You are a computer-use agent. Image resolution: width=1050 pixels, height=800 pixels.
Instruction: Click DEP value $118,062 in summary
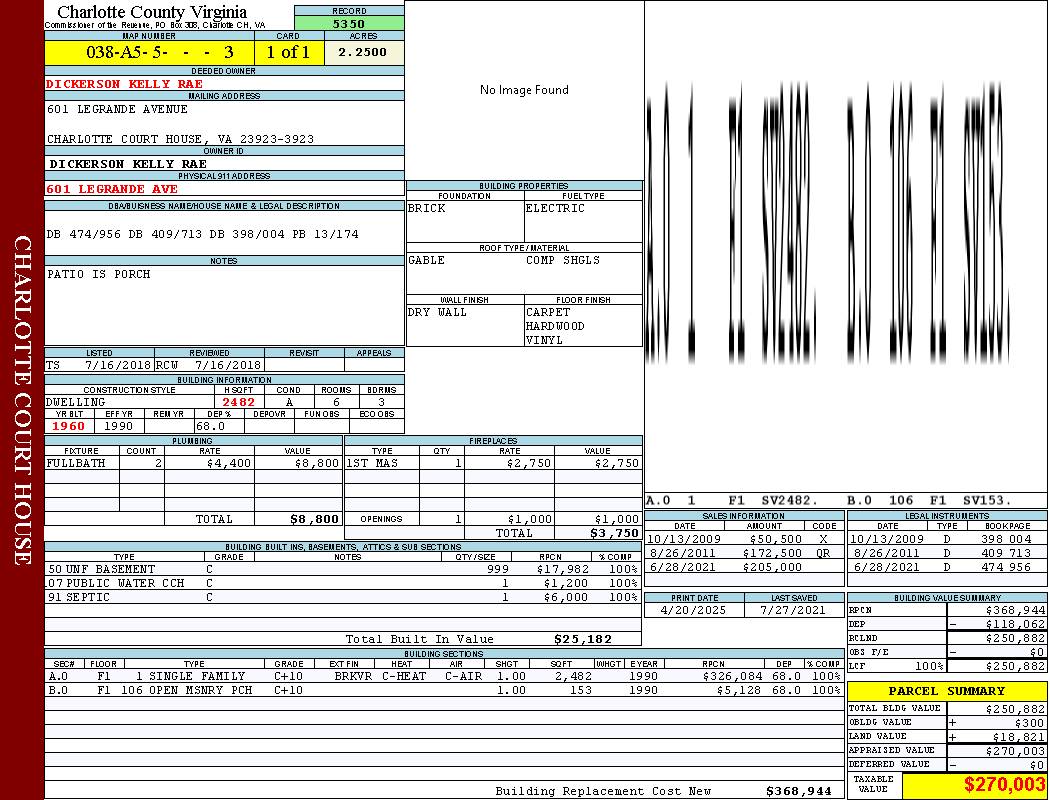pos(1015,625)
